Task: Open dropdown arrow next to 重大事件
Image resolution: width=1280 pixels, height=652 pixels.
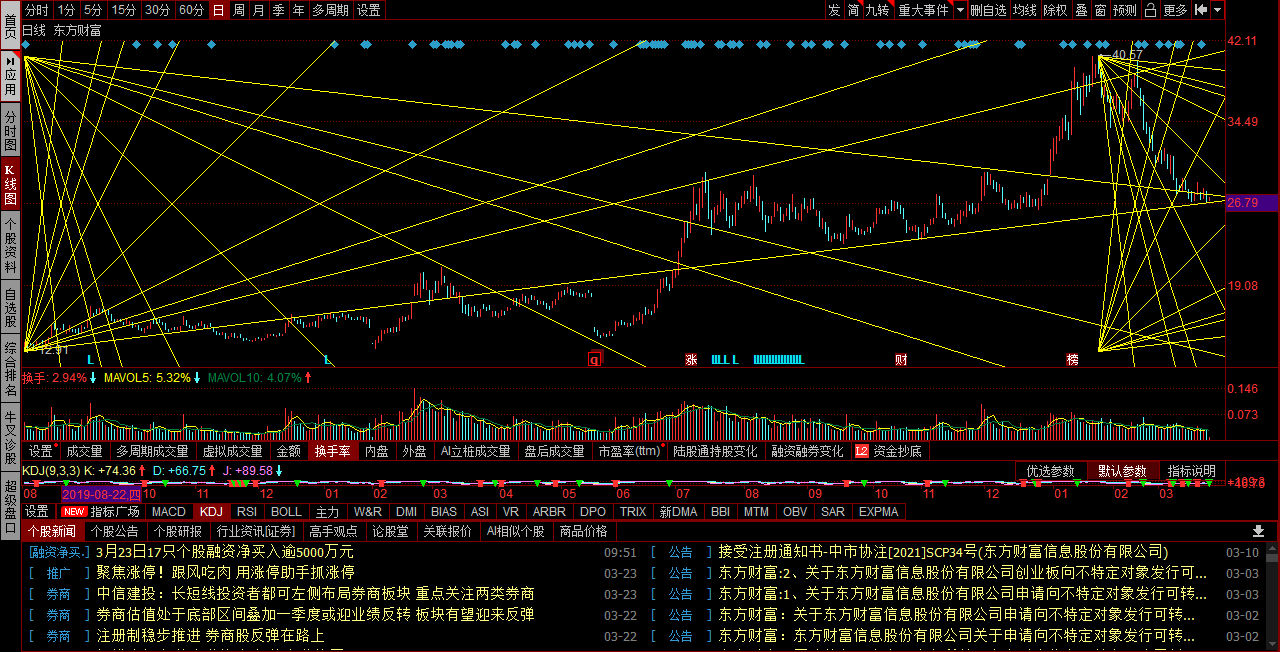Action: (x=960, y=10)
